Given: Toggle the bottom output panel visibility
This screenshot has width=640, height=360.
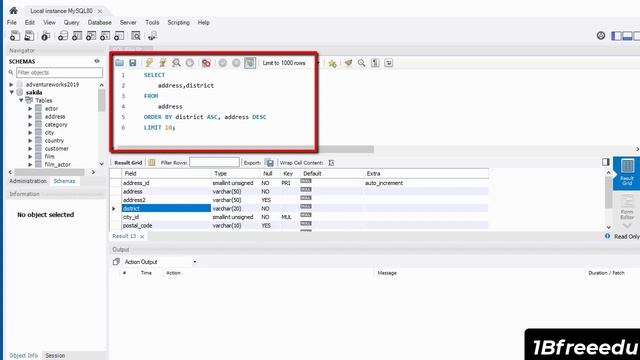Looking at the screenshot, I should click(x=627, y=36).
